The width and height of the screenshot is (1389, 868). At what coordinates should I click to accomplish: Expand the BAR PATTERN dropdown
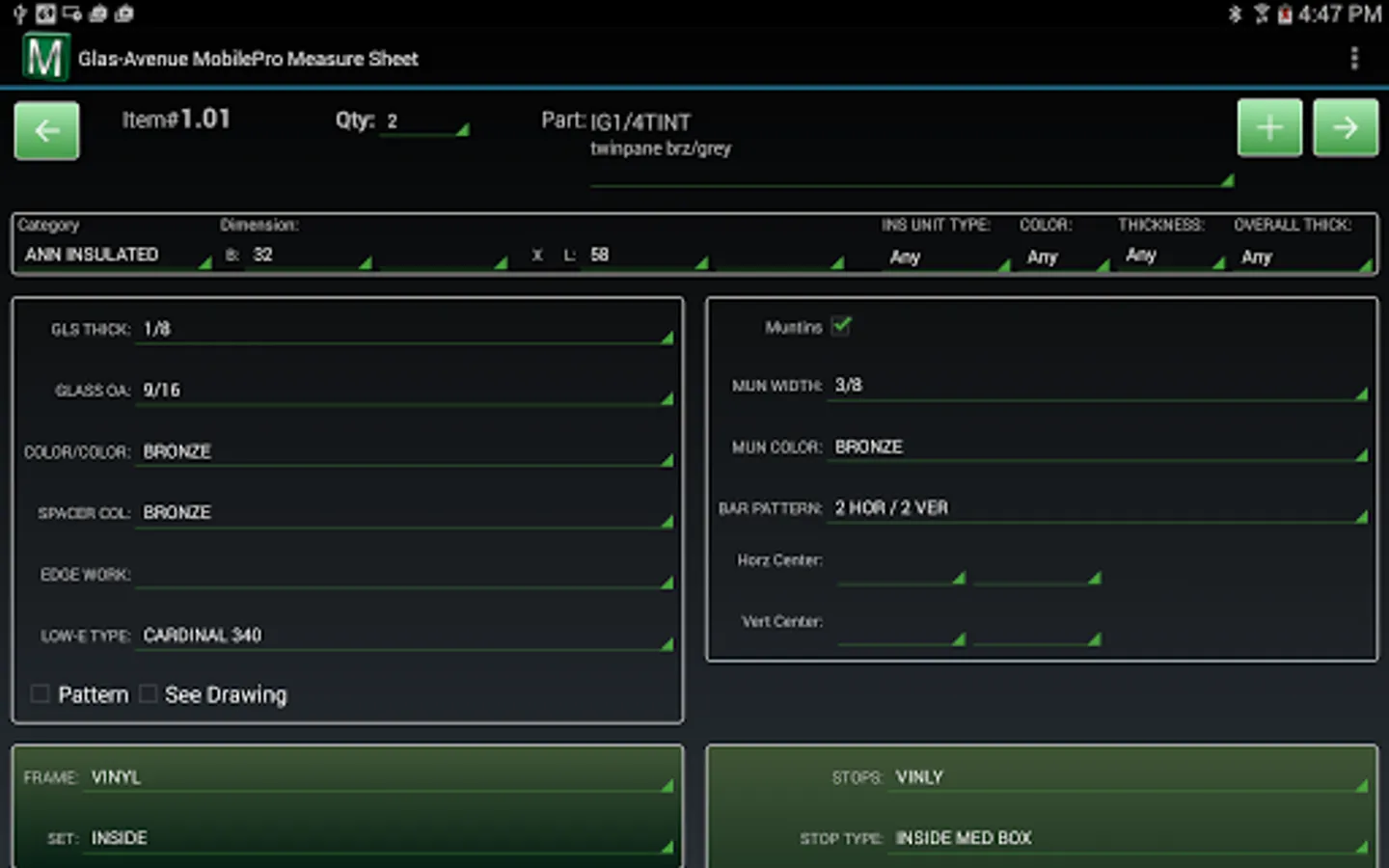[x=1098, y=508]
